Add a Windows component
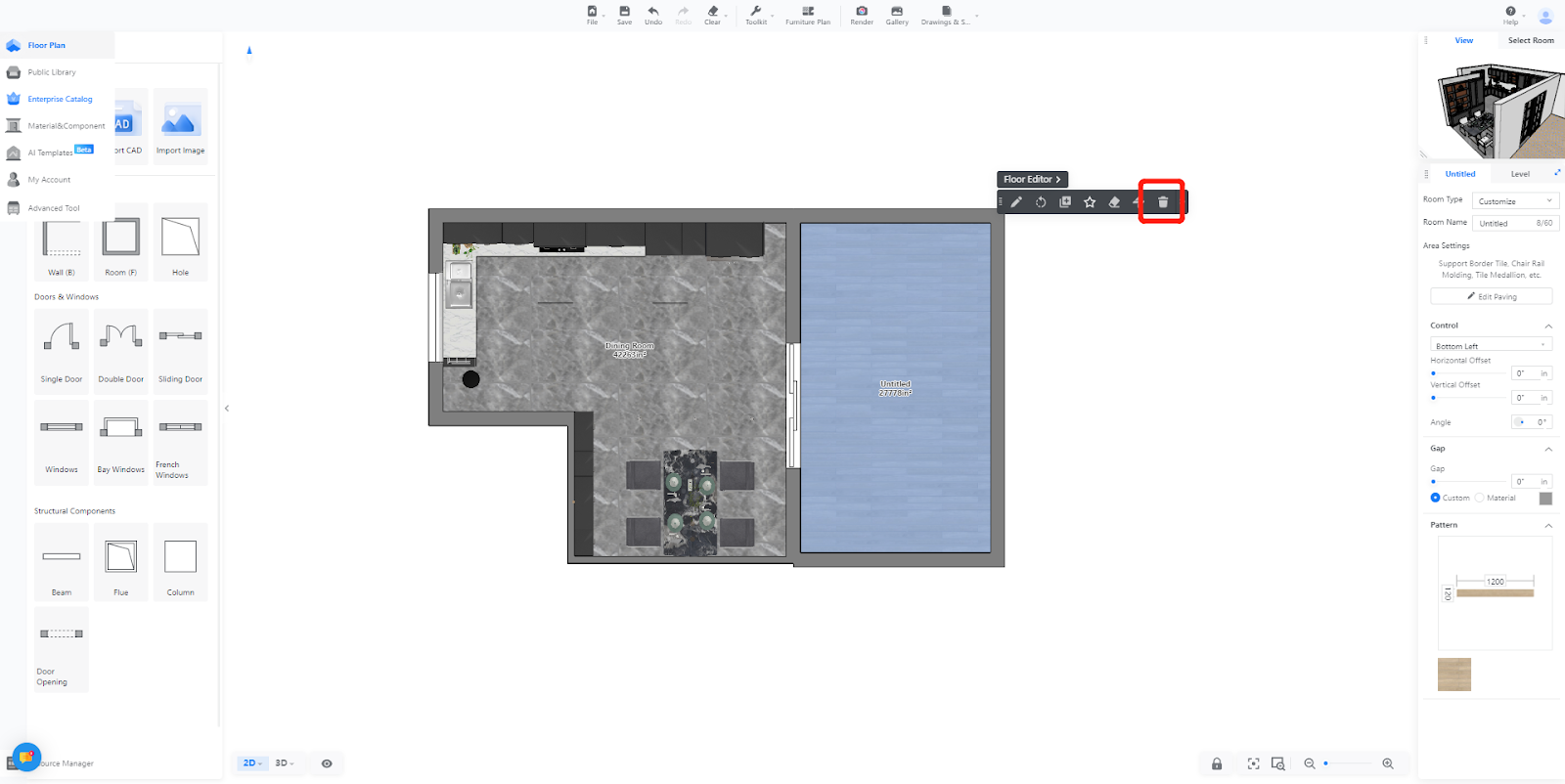Image resolution: width=1565 pixels, height=784 pixels. point(62,443)
